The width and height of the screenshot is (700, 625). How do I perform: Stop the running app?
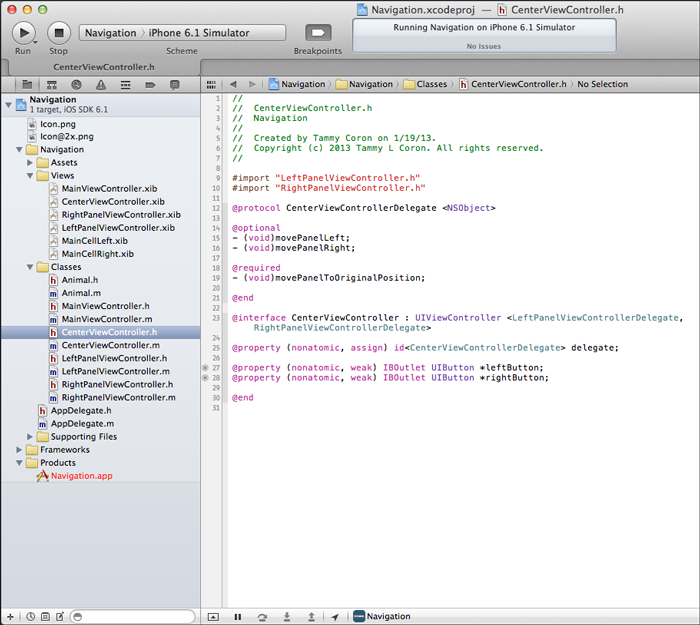click(x=58, y=32)
